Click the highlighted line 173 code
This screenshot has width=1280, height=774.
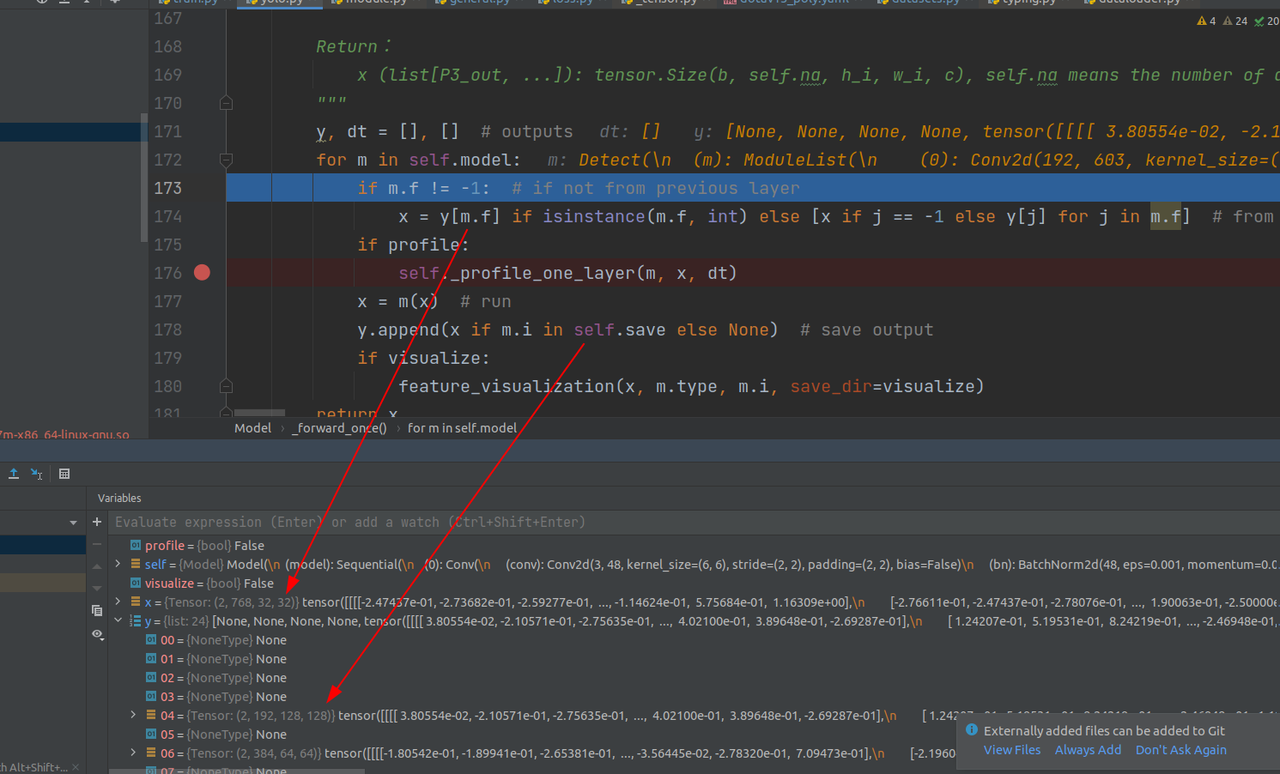579,188
